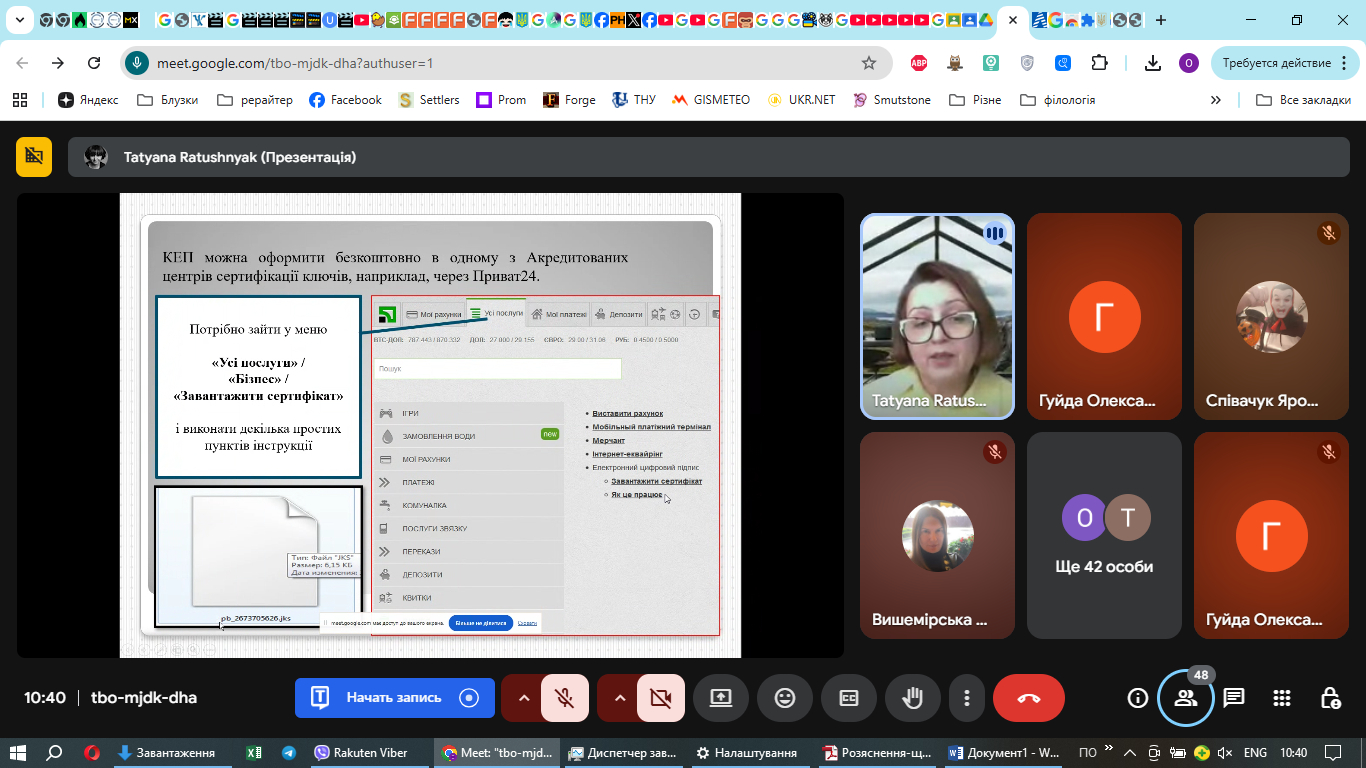This screenshot has width=1366, height=768.
Task: Open the Facebook bookmark
Action: [x=345, y=100]
